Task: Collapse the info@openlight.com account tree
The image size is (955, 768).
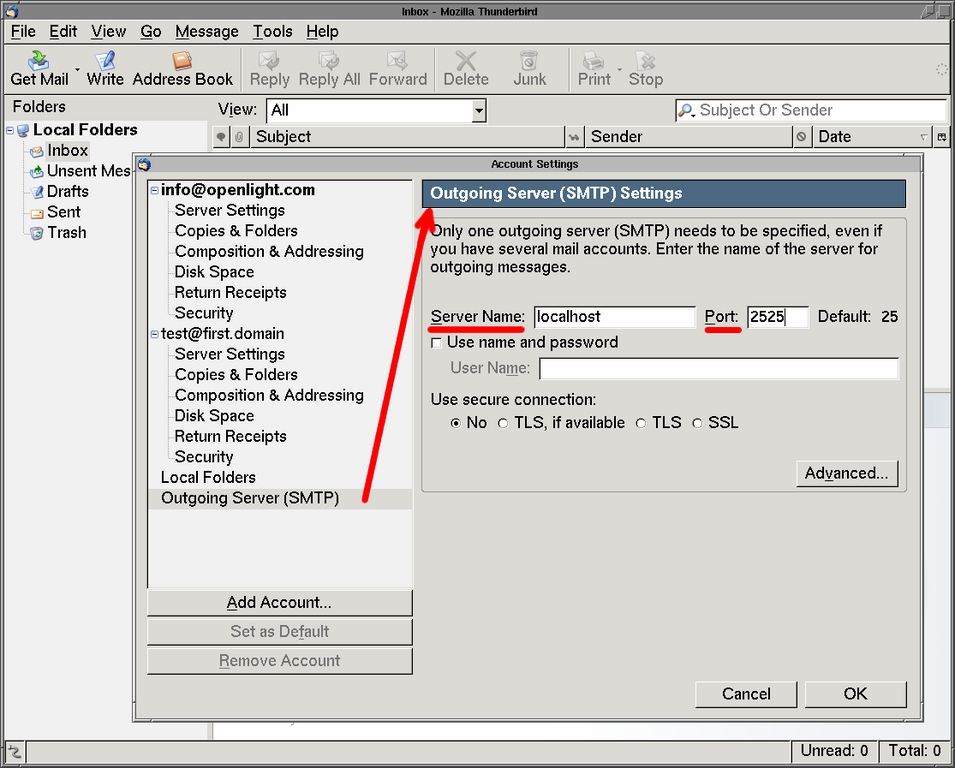Action: [x=154, y=190]
